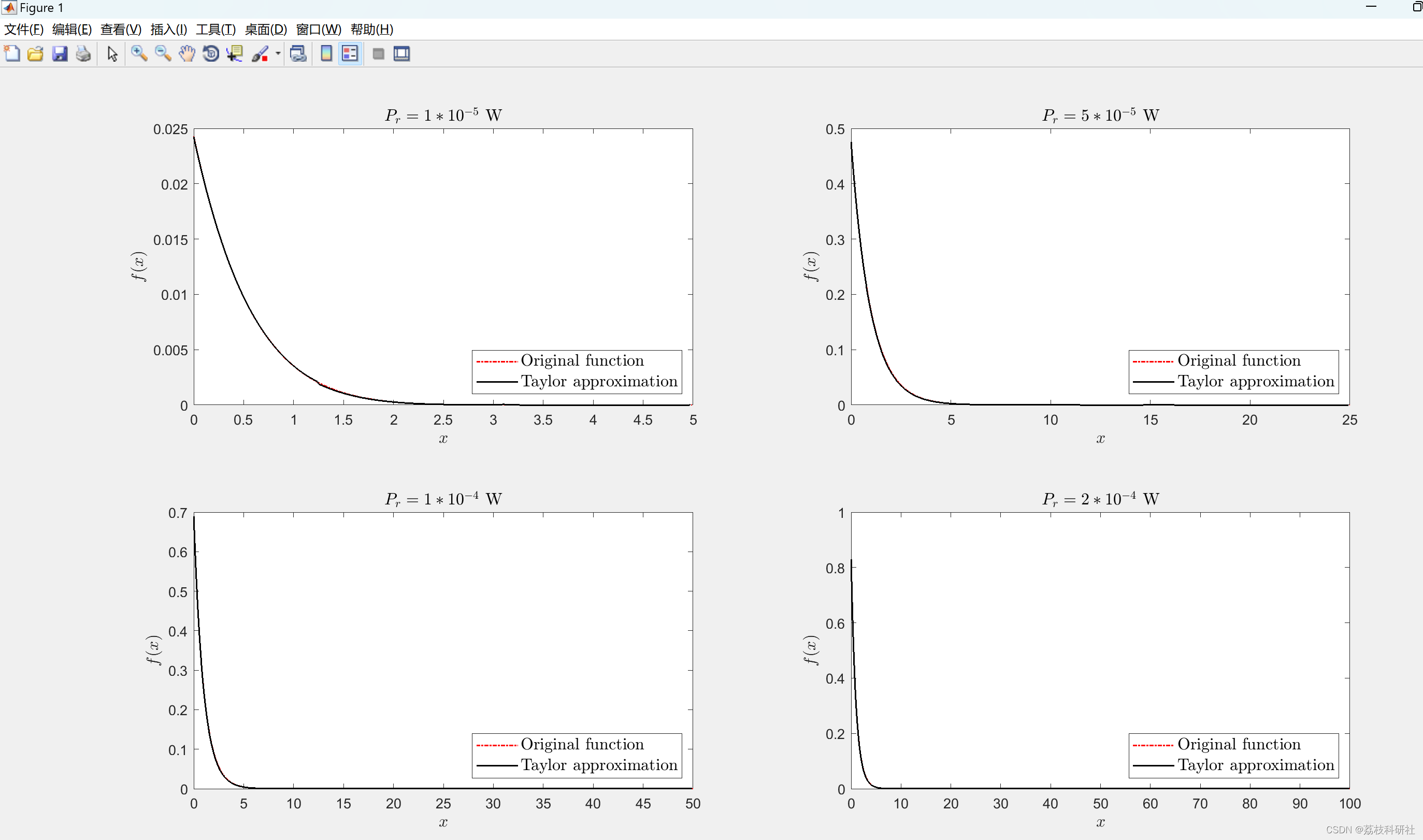The width and height of the screenshot is (1423, 840).
Task: Open the 文件(F) menu
Action: tap(23, 30)
